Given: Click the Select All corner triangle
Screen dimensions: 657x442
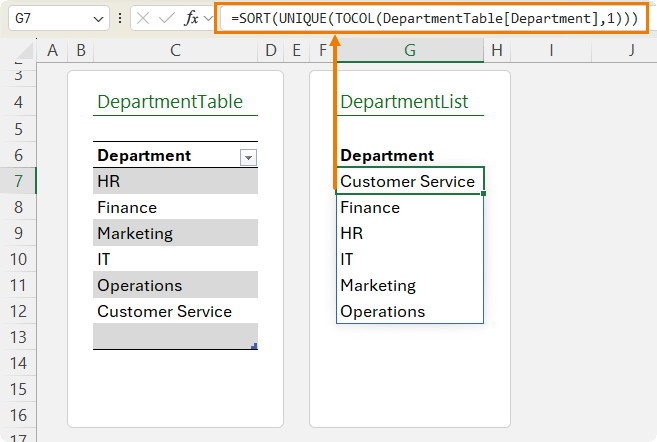Looking at the screenshot, I should (26, 51).
